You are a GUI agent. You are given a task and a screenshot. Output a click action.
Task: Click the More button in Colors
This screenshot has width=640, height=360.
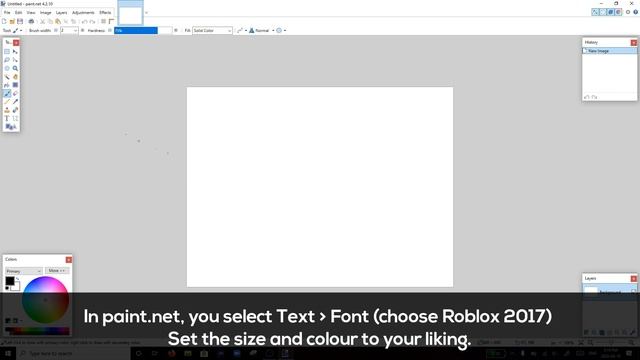[x=57, y=271]
